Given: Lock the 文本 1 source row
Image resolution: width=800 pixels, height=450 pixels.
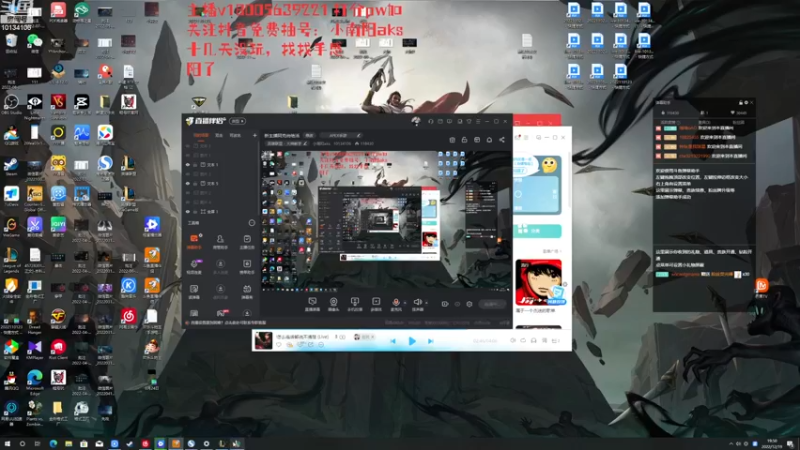Looking at the screenshot, I should 195,165.
